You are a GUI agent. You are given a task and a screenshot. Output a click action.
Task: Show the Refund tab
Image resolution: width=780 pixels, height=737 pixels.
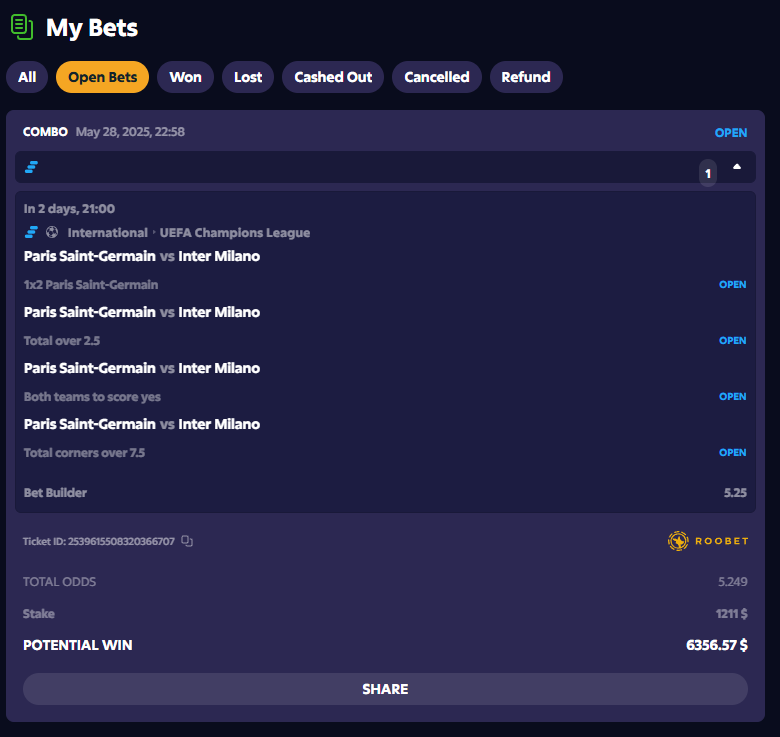(x=526, y=77)
